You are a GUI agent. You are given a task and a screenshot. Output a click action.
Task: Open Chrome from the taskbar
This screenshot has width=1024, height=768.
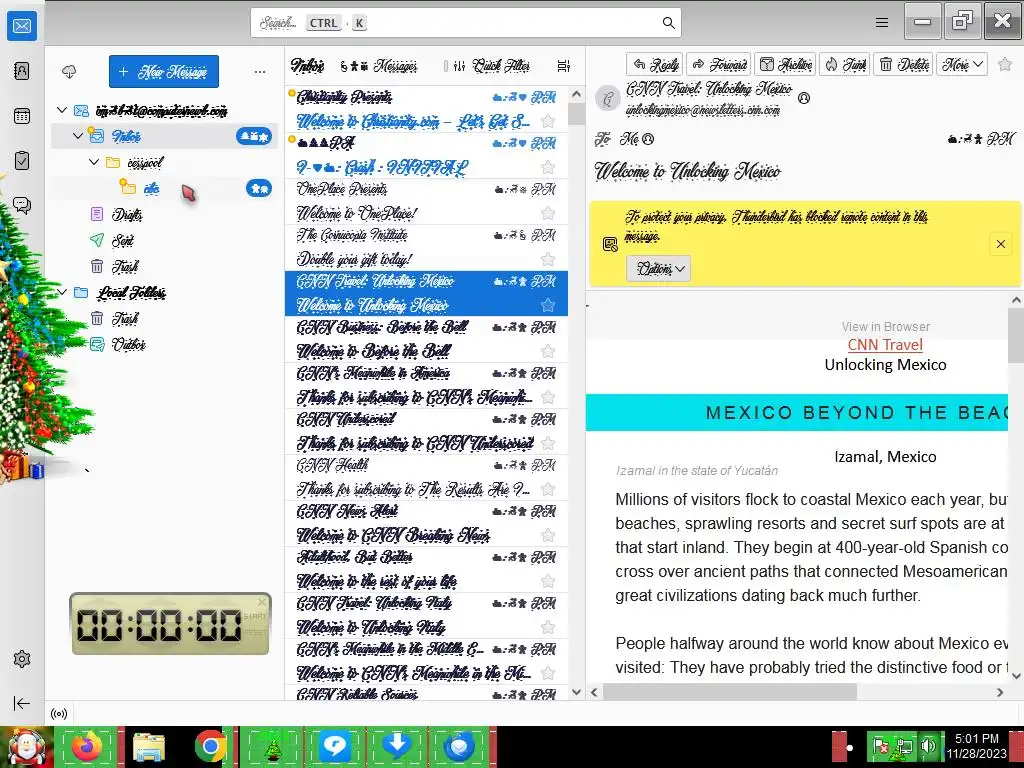tap(210, 746)
